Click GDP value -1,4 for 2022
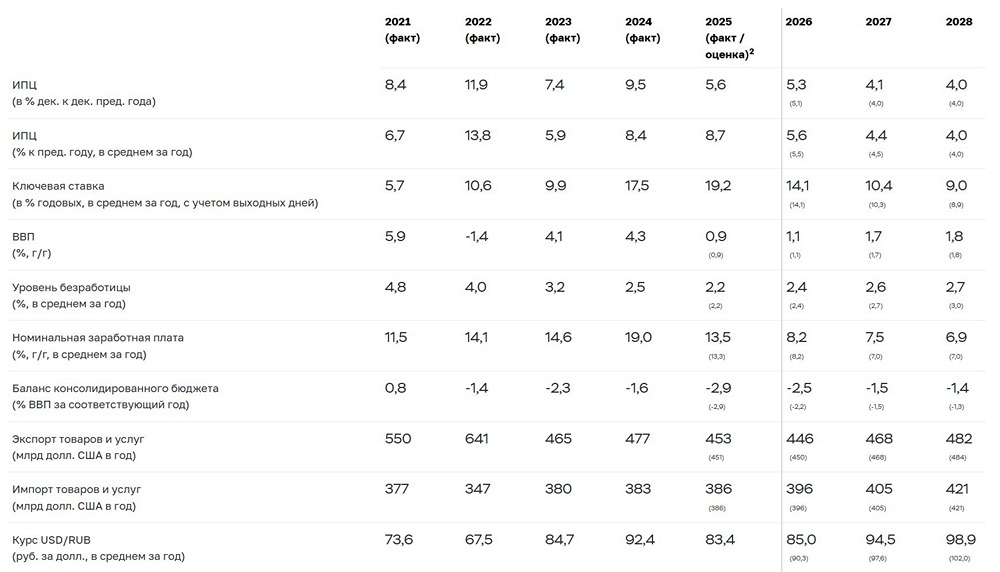1000x572 pixels. click(x=476, y=236)
